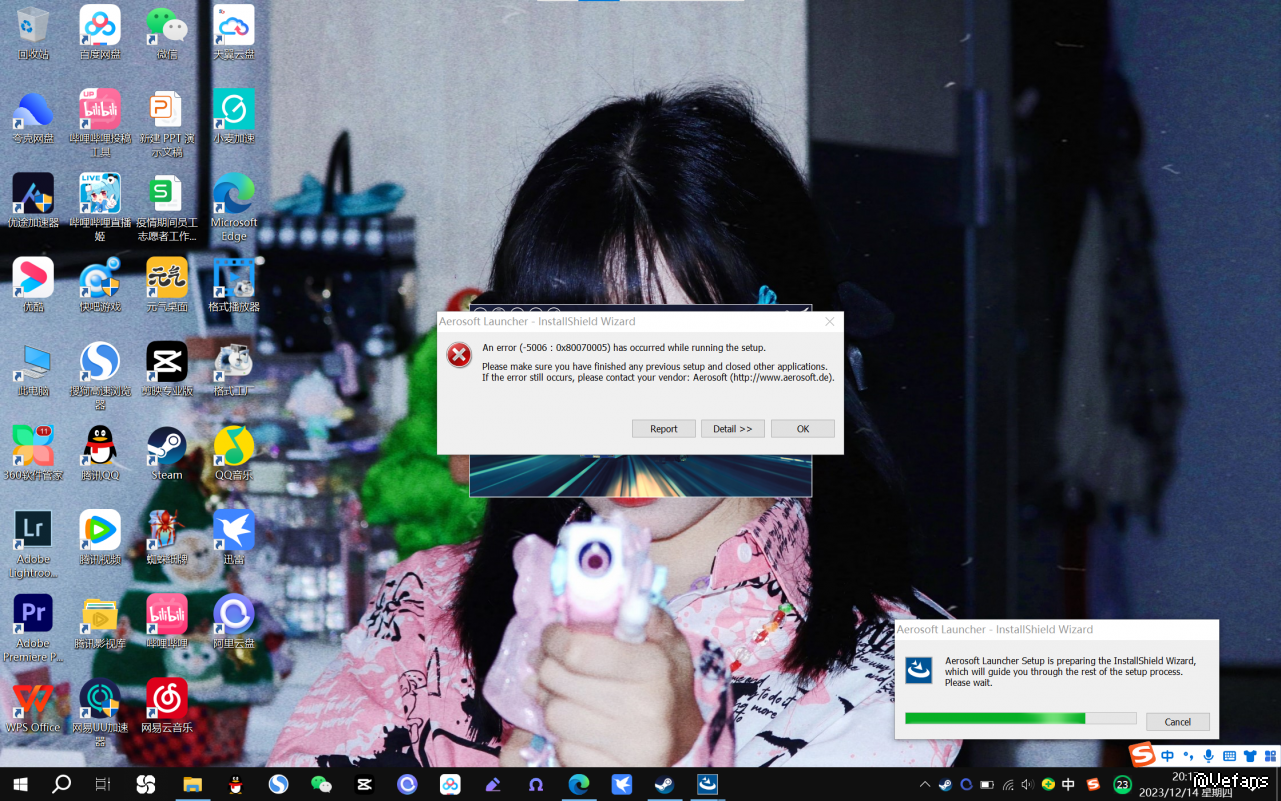This screenshot has height=801, width=1281.
Task: Open the 疫情期间员工志愿者 spreadsheet file
Action: click(x=167, y=207)
